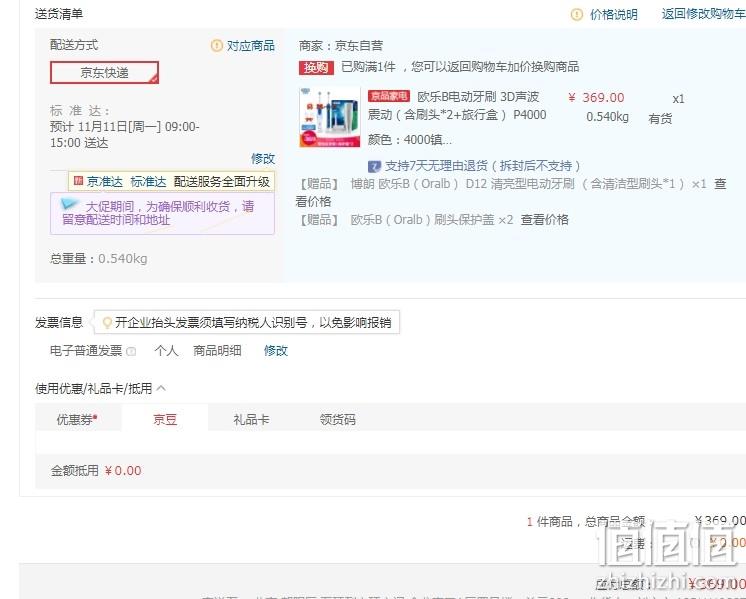Viewport: 746px width, 599px height.
Task: Switch to the 京豆 tab
Action: [x=165, y=419]
